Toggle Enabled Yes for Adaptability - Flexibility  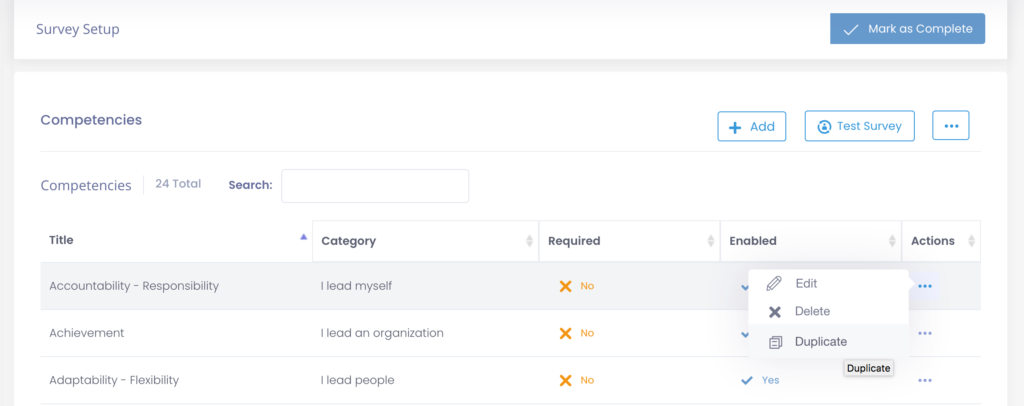click(760, 380)
